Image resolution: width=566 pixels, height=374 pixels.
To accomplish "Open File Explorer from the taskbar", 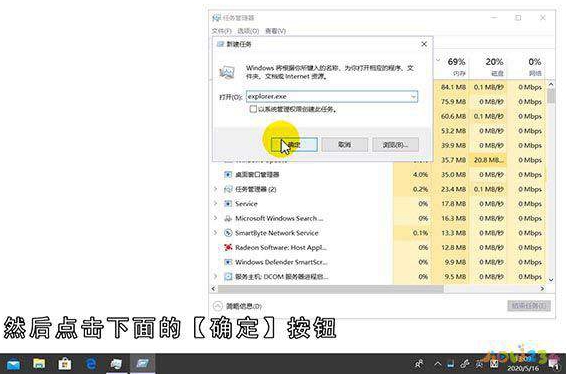I will click(39, 364).
